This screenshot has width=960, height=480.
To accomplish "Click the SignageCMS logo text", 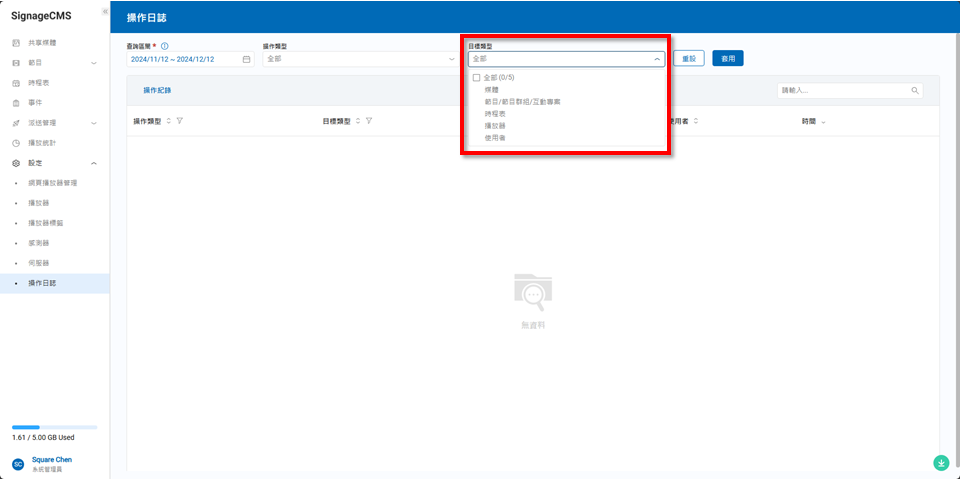I will click(x=41, y=16).
